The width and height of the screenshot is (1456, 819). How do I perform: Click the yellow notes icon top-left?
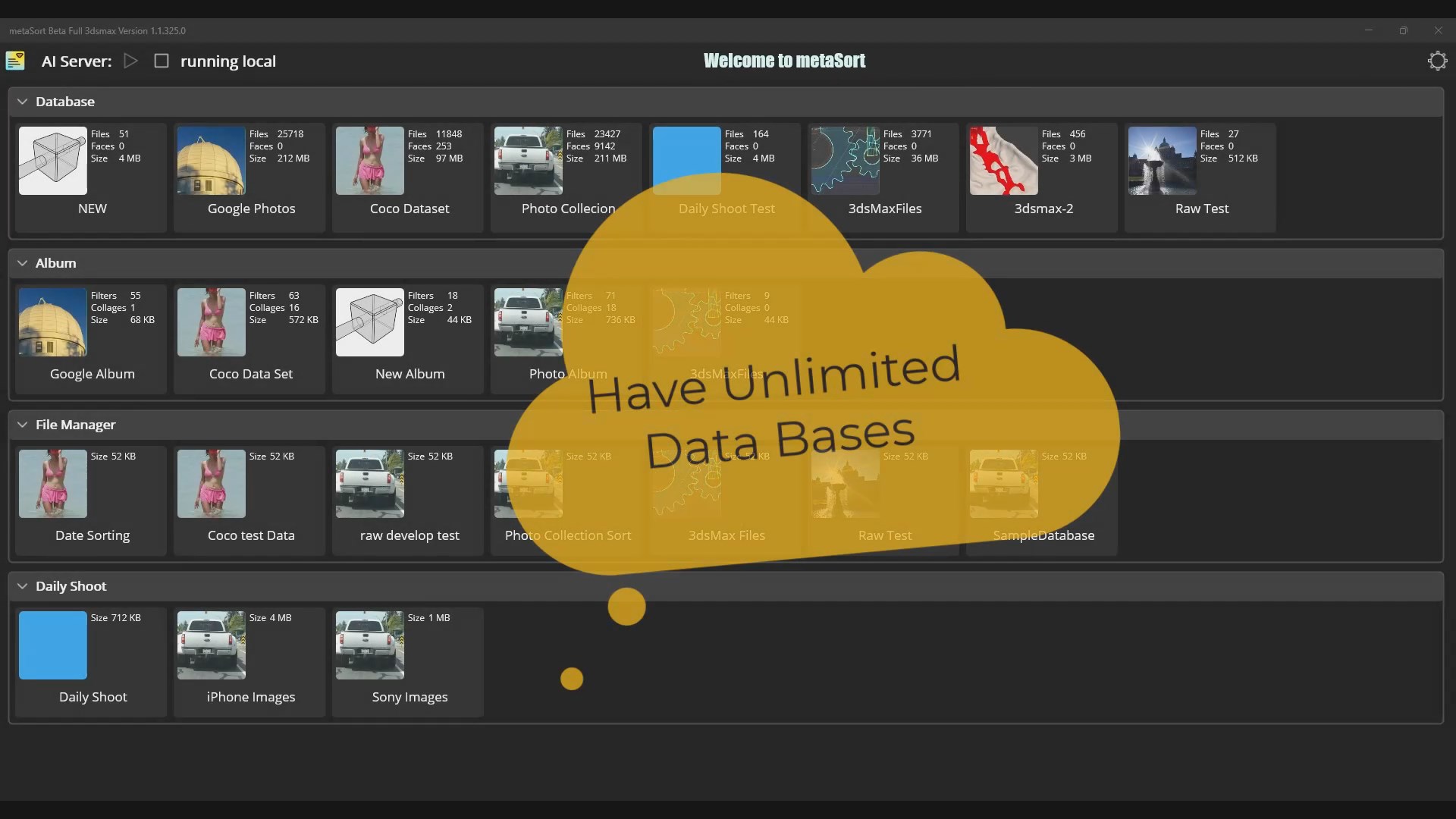tap(15, 61)
